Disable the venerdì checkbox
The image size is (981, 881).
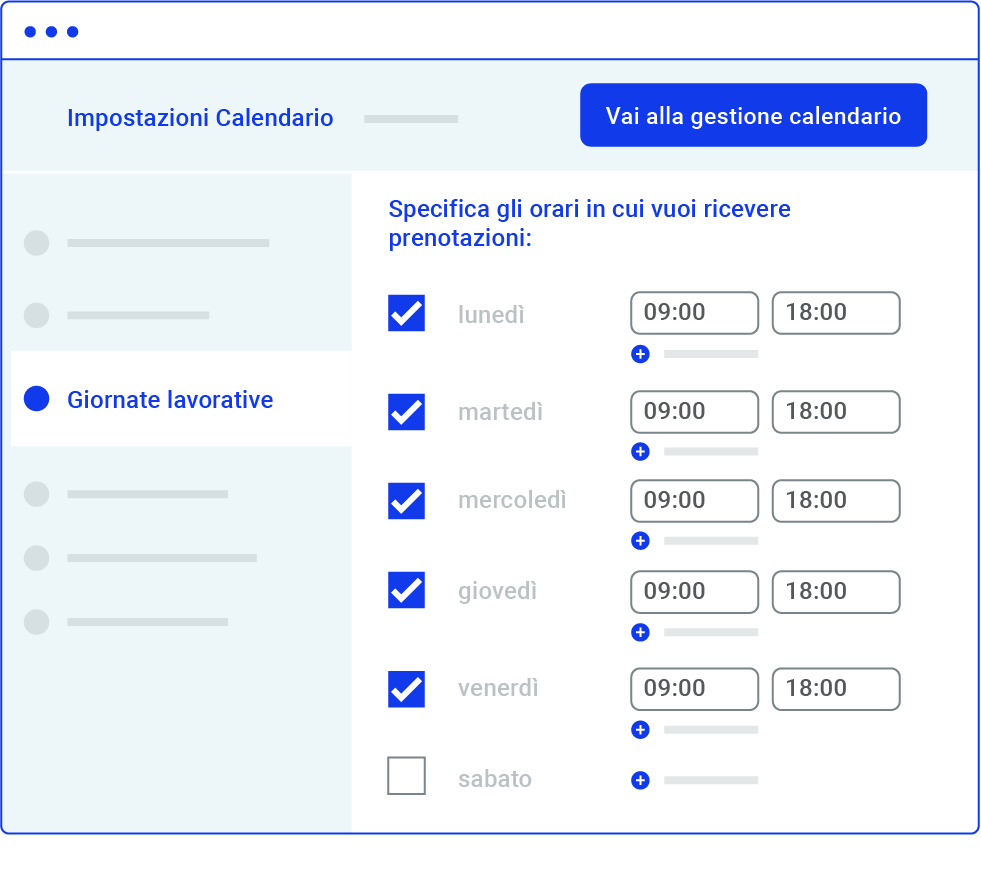(406, 689)
